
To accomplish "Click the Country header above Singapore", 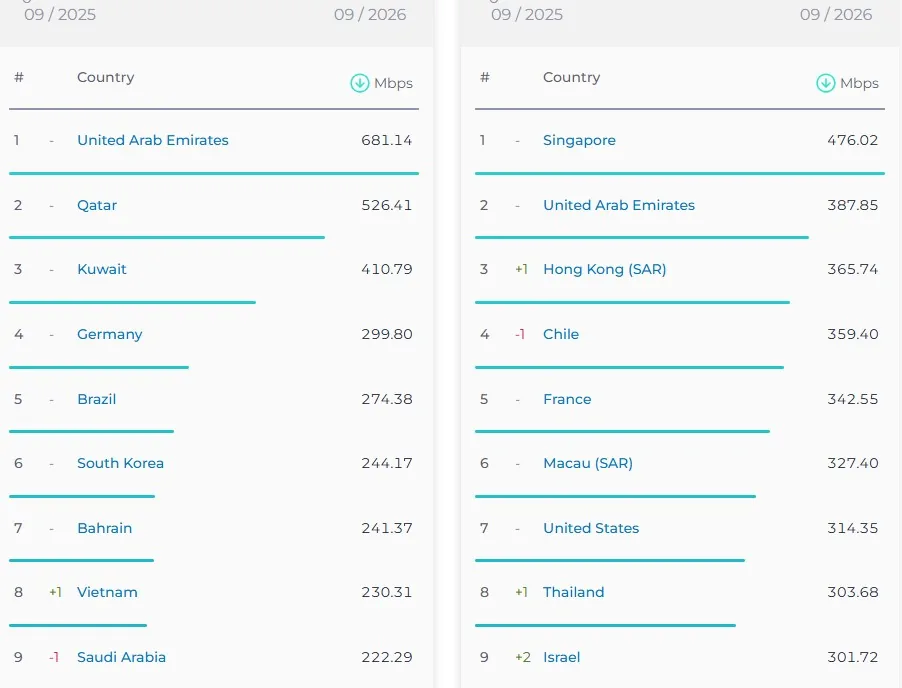I will click(571, 77).
